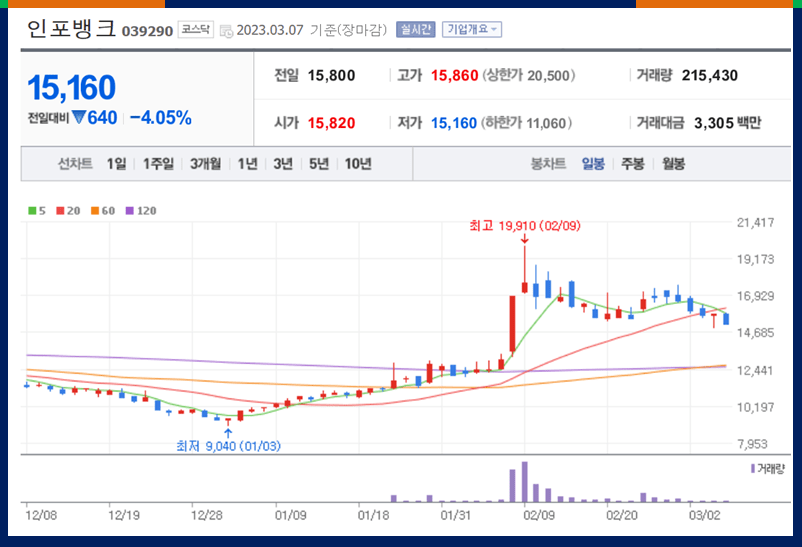
Task: Click the 실시간 button
Action: click(x=415, y=30)
